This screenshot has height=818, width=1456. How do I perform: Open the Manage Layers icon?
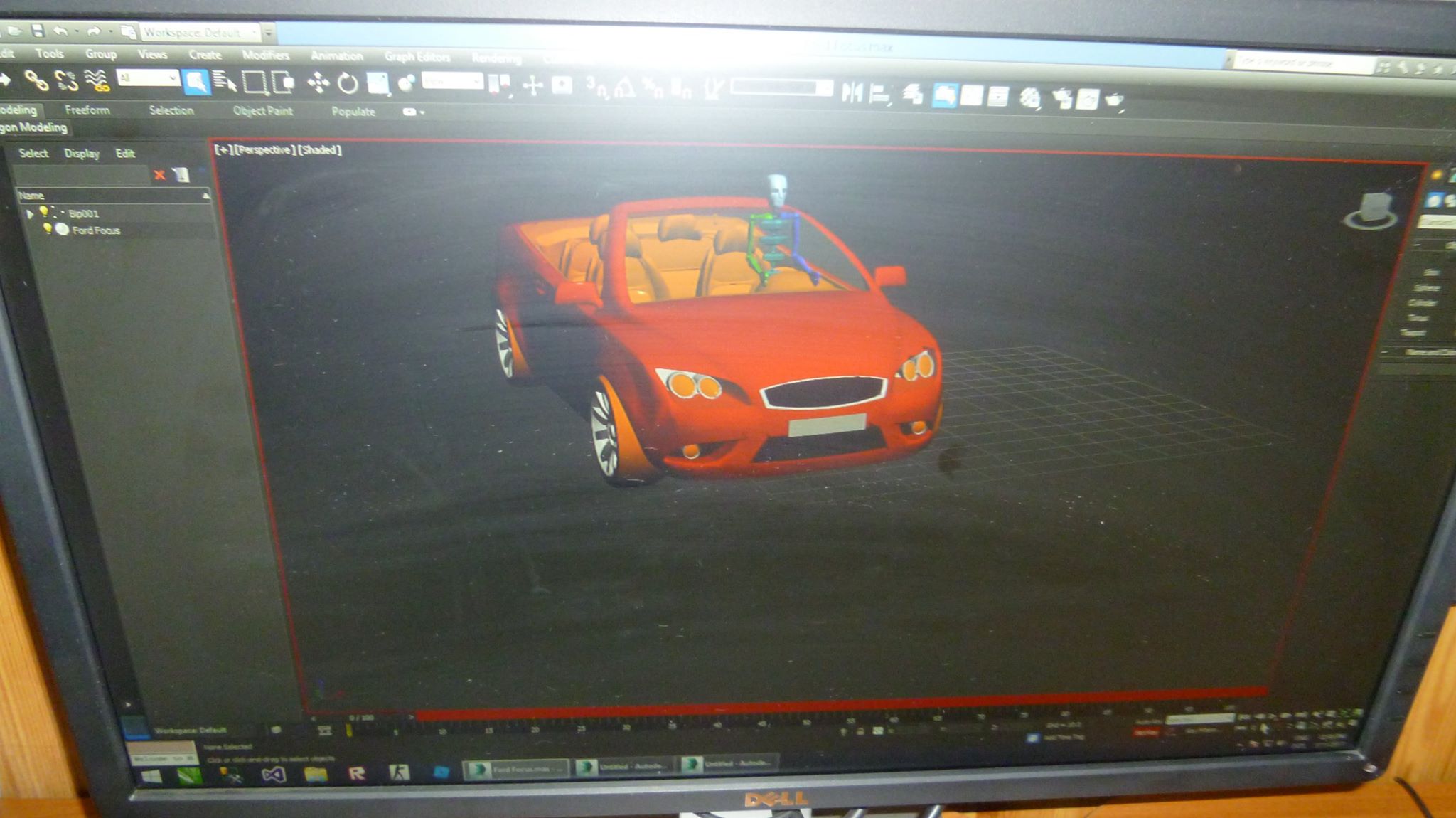tap(914, 93)
